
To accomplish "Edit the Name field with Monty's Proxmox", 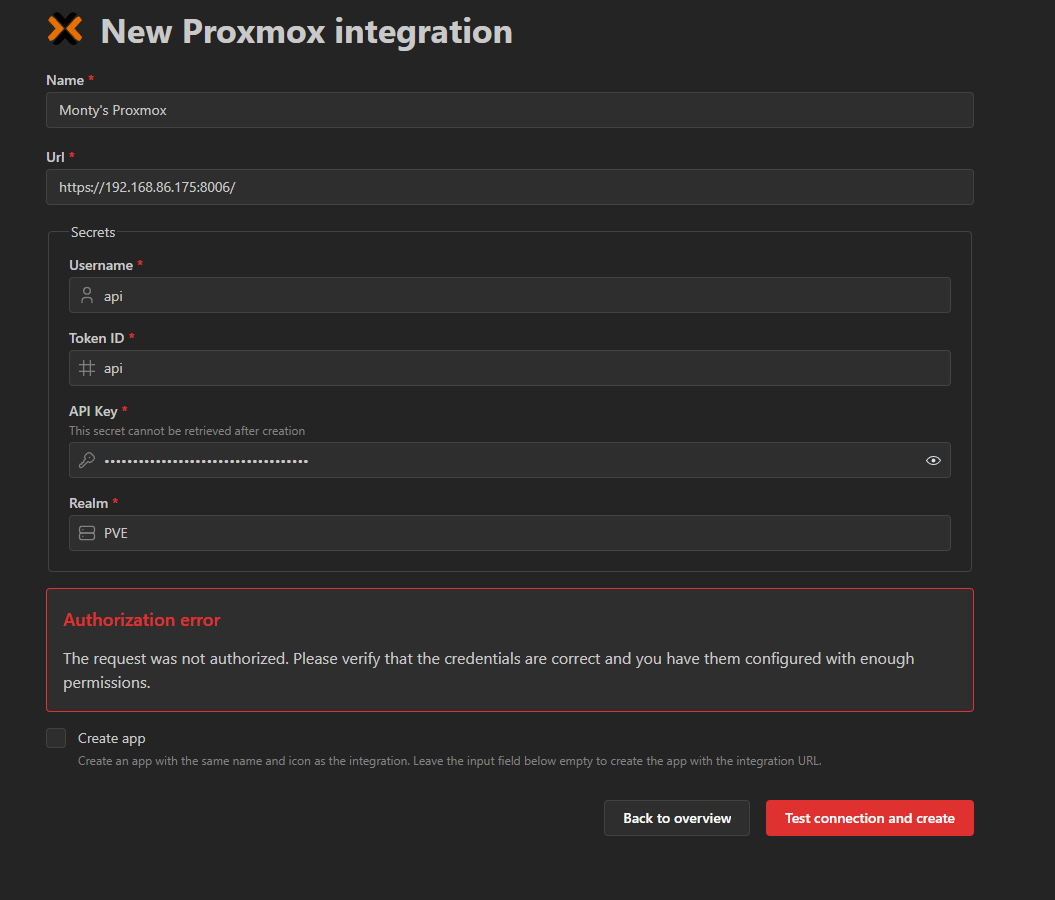I will [509, 110].
